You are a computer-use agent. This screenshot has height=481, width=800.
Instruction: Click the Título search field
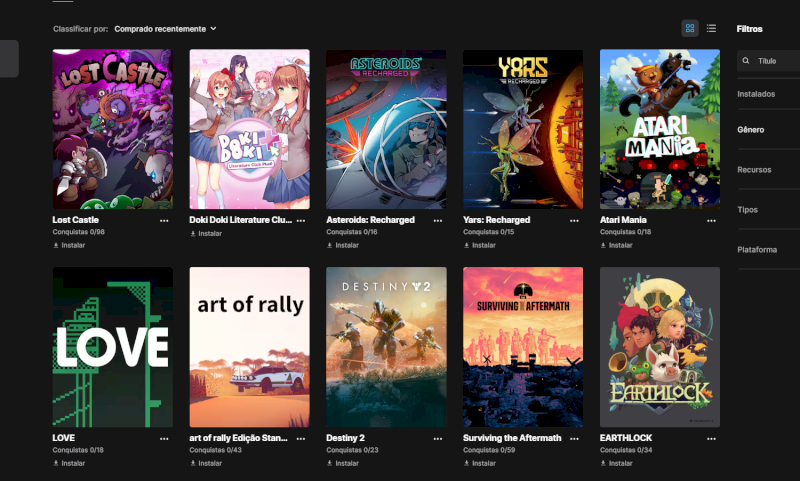tap(775, 61)
